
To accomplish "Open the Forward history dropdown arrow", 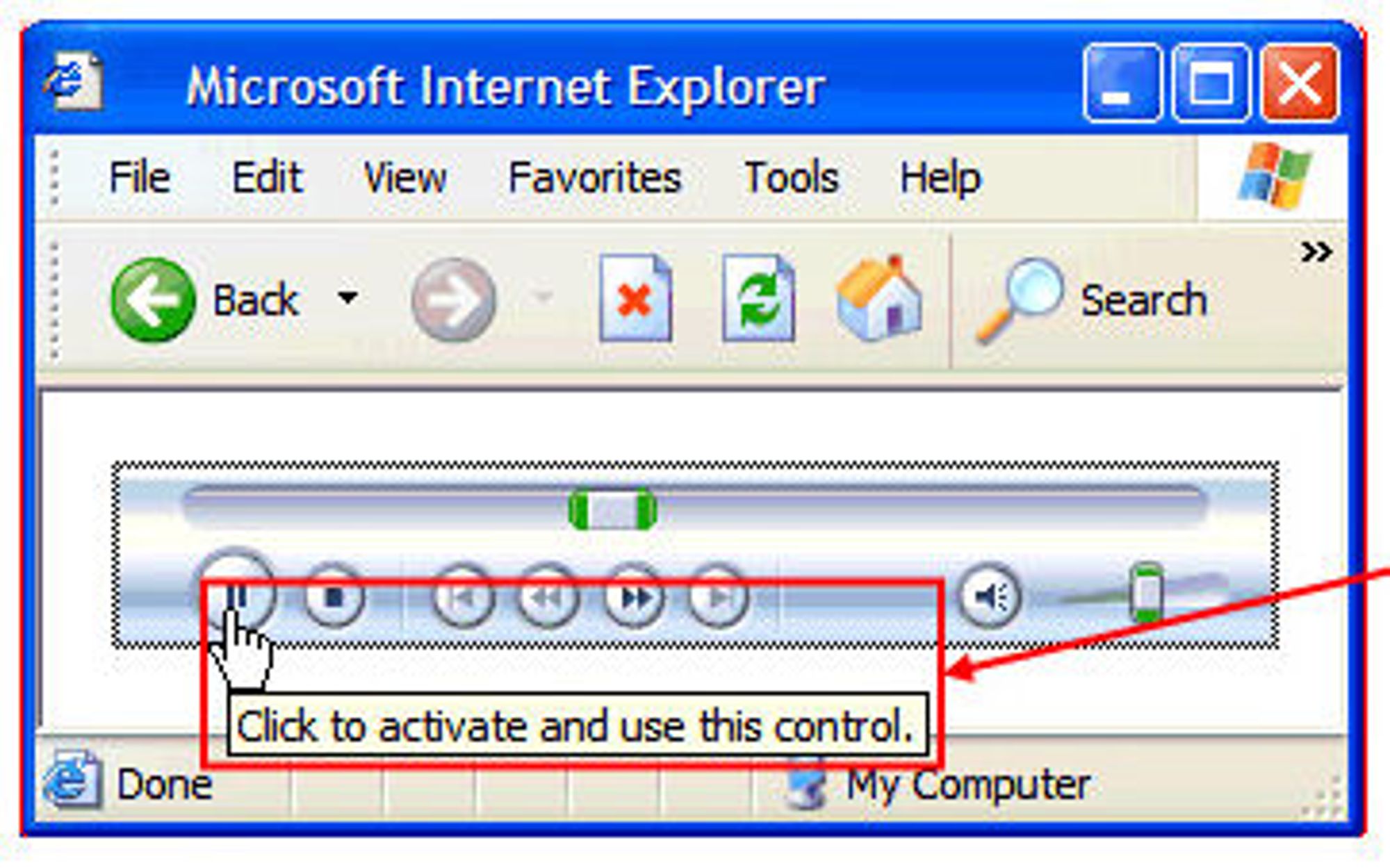I will [542, 297].
